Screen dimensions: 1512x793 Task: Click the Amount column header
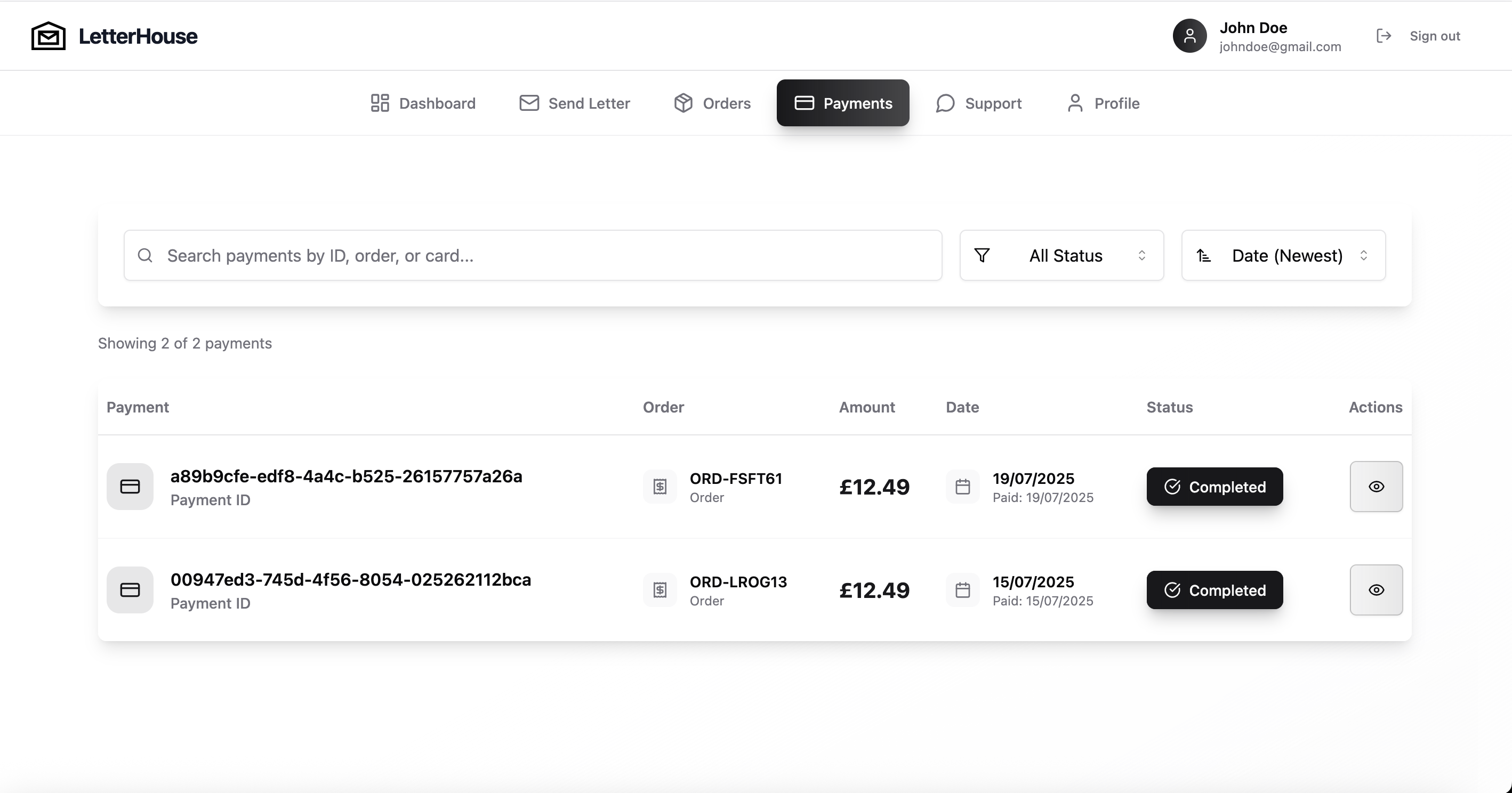[x=867, y=407]
